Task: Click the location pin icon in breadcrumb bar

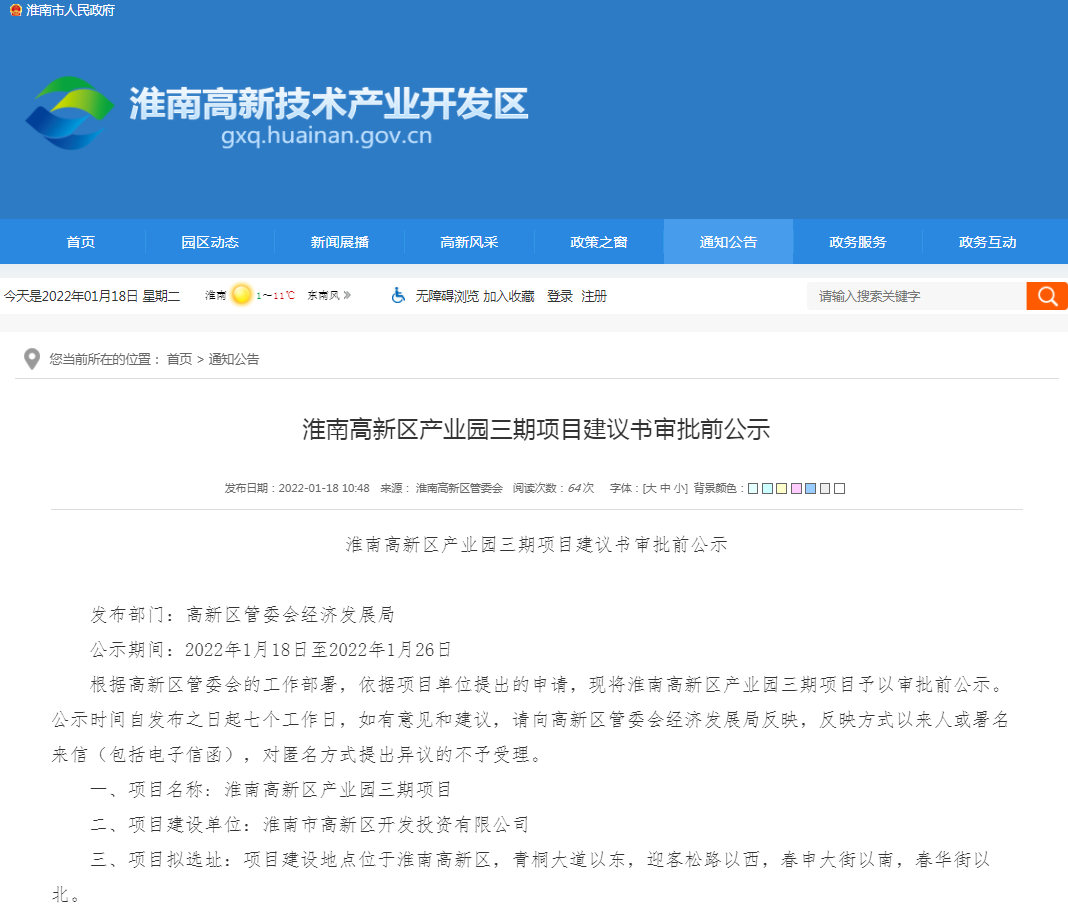Action: (31, 358)
